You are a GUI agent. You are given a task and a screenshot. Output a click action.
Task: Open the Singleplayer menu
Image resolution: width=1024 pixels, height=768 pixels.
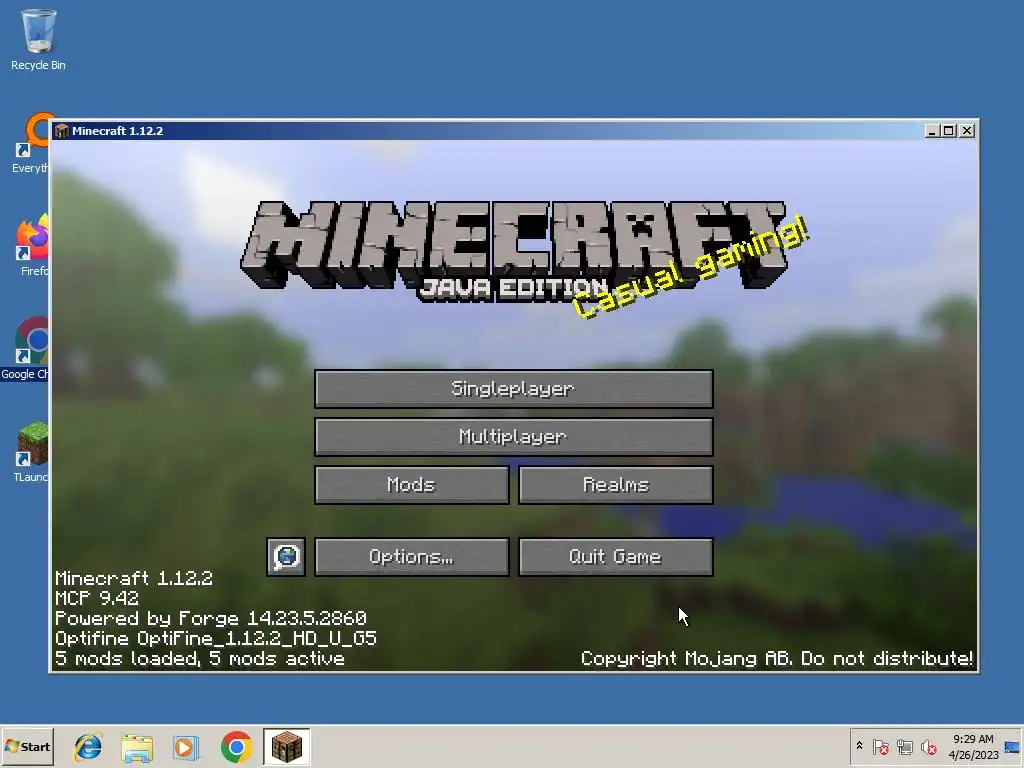point(513,389)
